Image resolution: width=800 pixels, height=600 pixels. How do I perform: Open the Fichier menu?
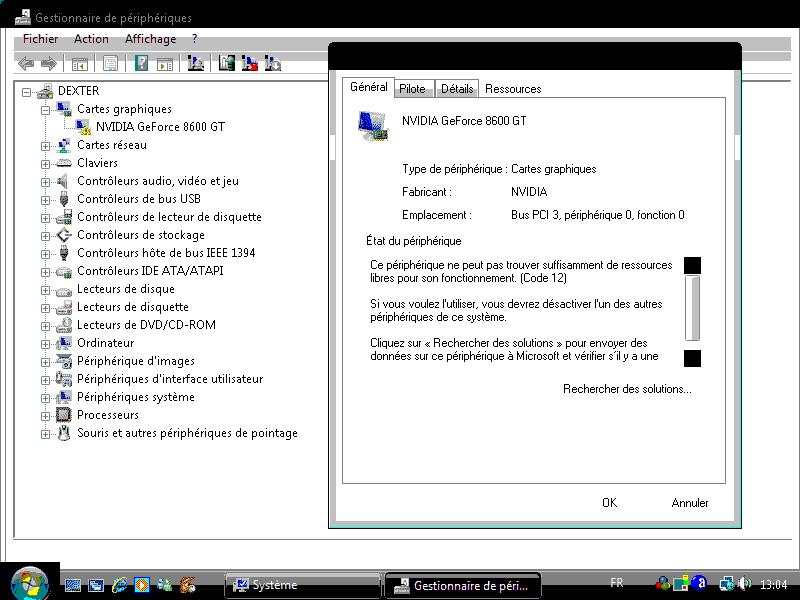pyautogui.click(x=40, y=39)
